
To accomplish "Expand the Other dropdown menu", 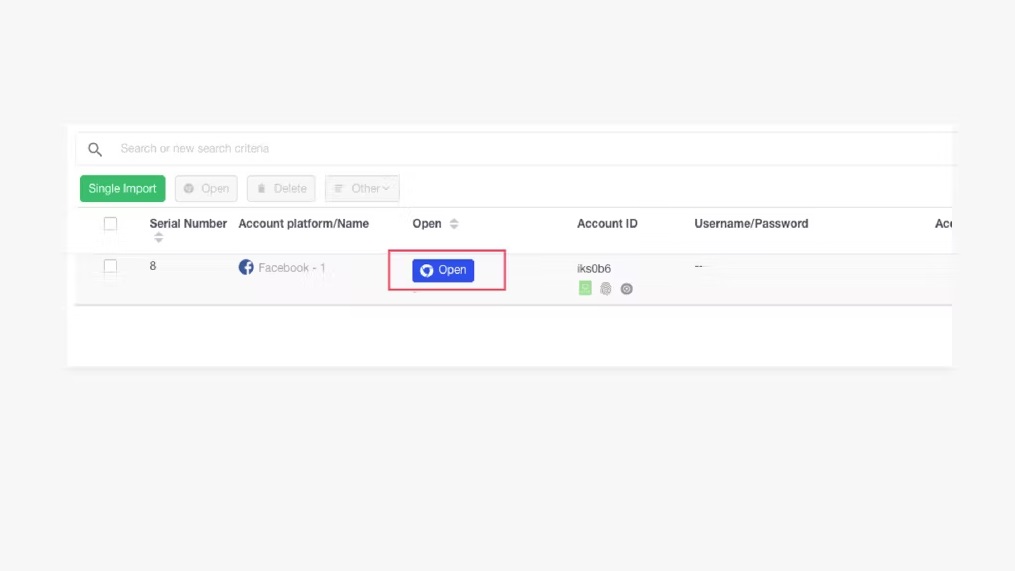I will [362, 188].
